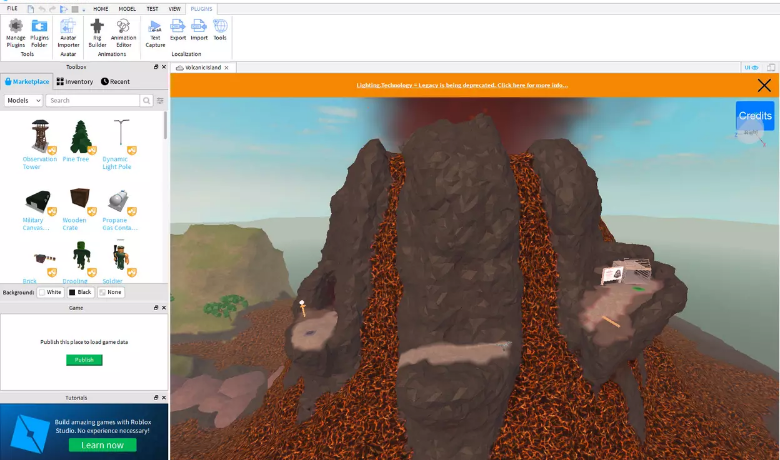Open the Rig Builder

tap(97, 33)
